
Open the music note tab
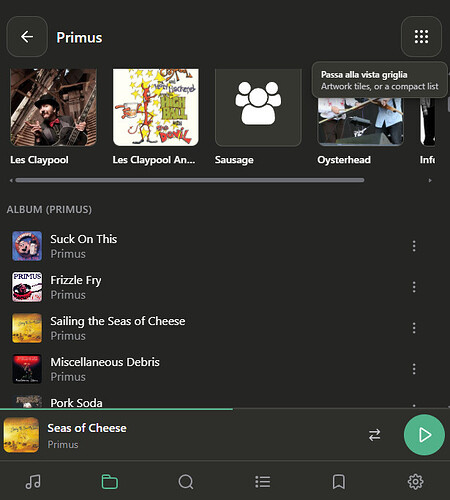click(x=33, y=482)
